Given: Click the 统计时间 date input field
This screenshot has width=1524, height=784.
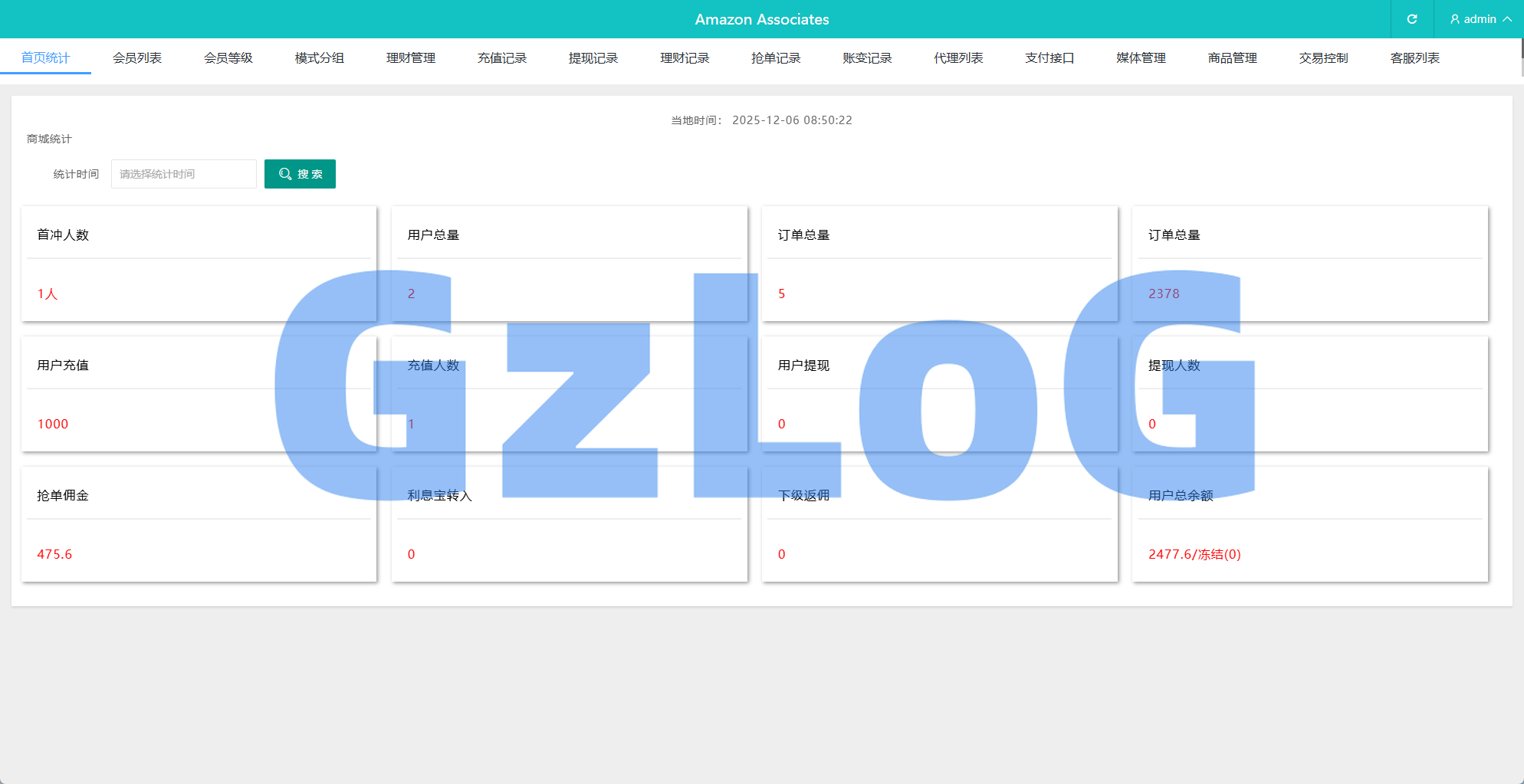Looking at the screenshot, I should pos(184,174).
